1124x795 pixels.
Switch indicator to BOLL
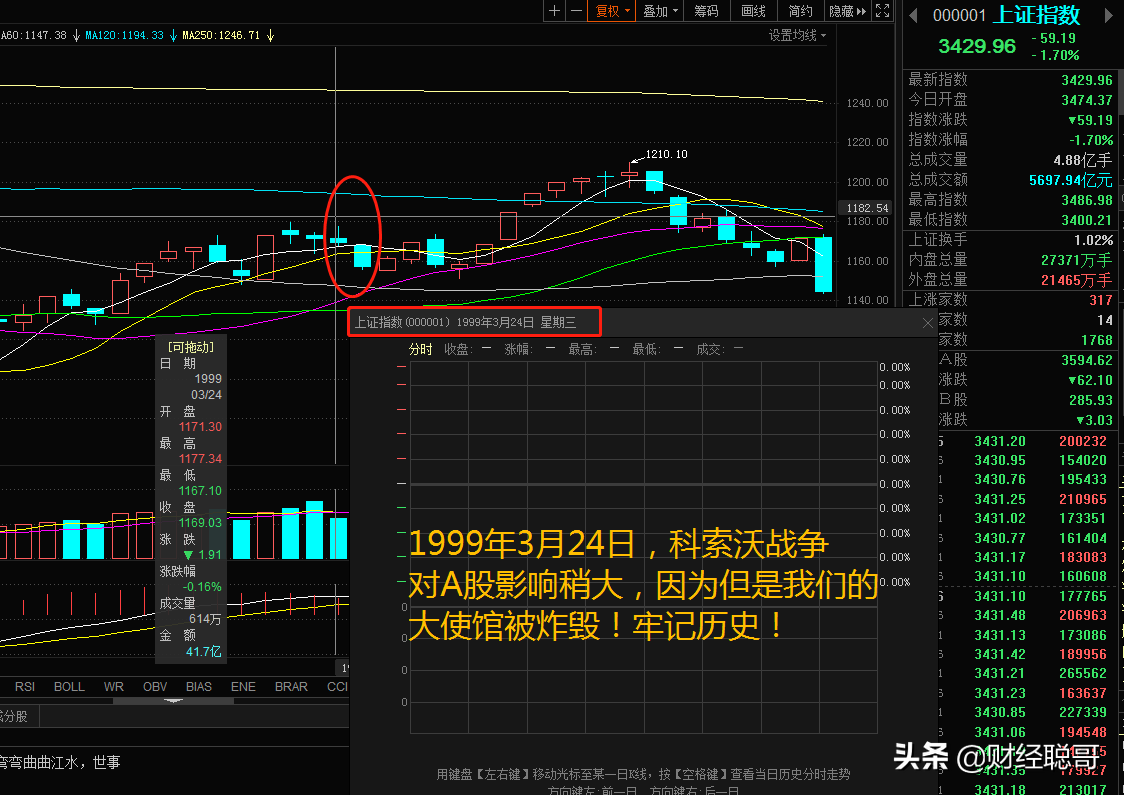click(70, 686)
